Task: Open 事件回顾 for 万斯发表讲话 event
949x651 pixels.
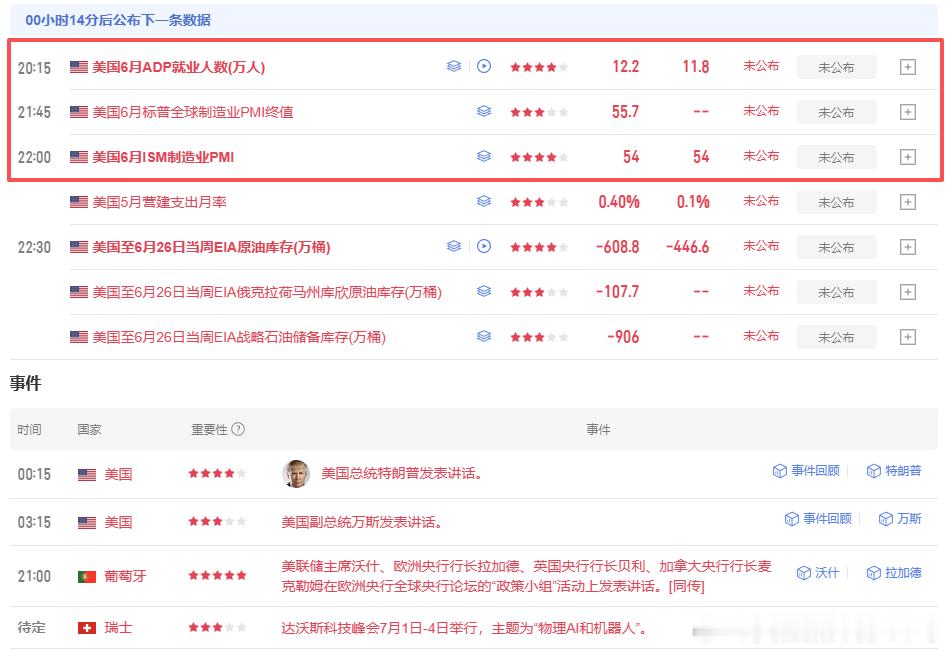Action: 818,519
